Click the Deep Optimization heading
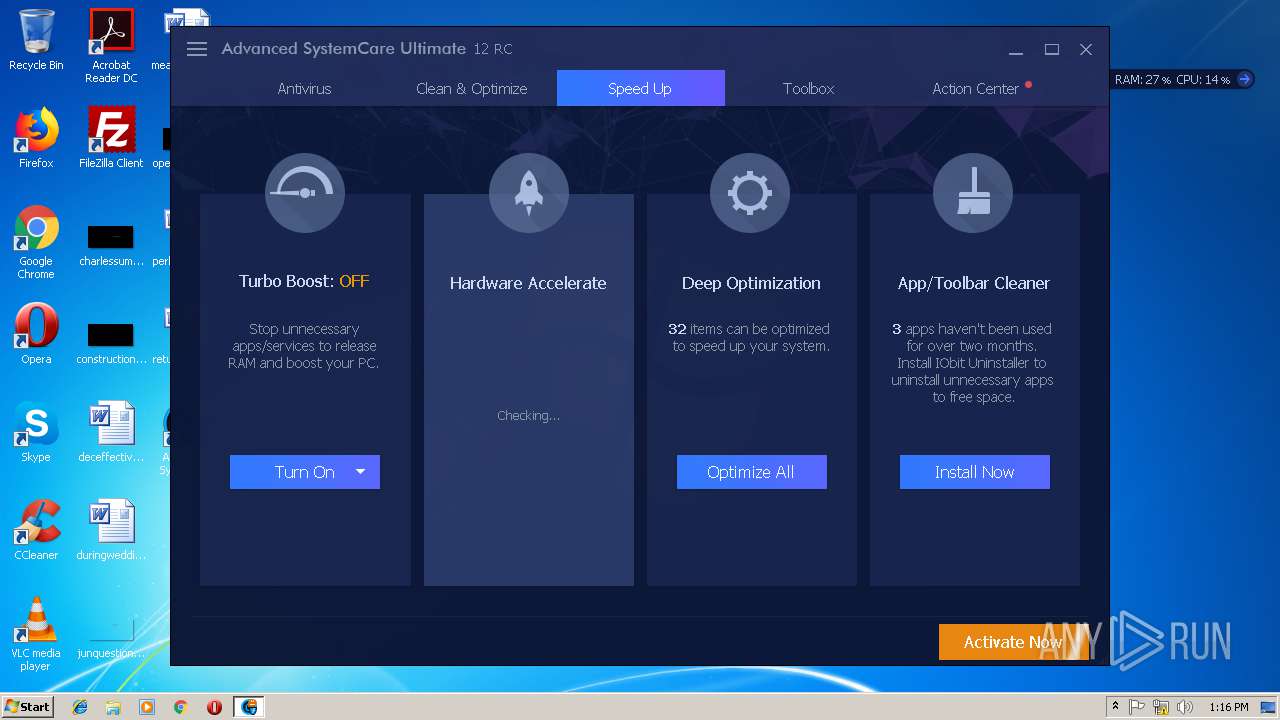 coord(751,283)
